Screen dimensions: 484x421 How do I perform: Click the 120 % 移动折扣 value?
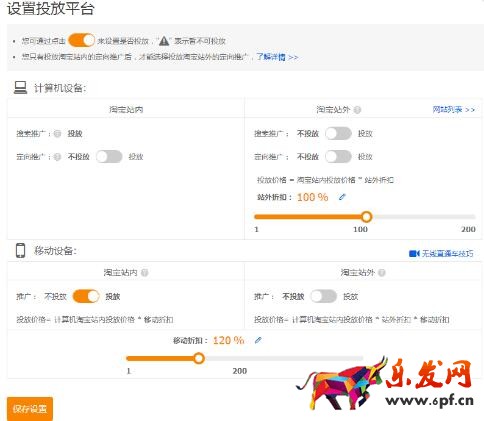pyautogui.click(x=228, y=340)
